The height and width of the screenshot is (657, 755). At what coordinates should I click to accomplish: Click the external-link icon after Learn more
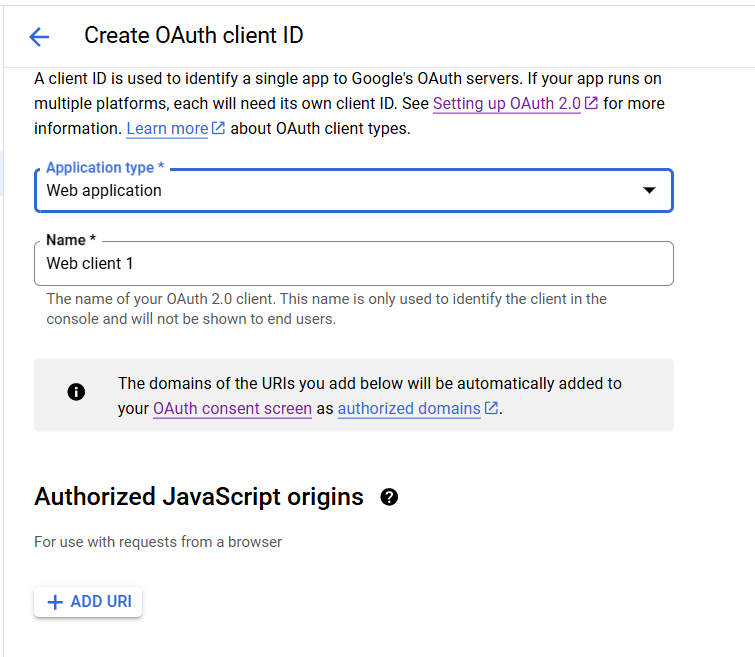[219, 128]
